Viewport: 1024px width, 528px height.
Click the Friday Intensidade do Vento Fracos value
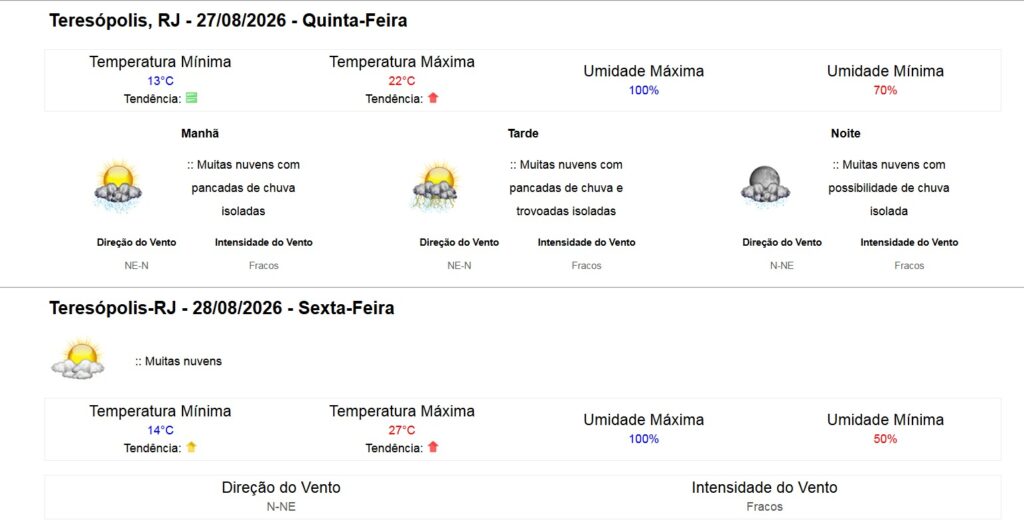click(x=764, y=506)
